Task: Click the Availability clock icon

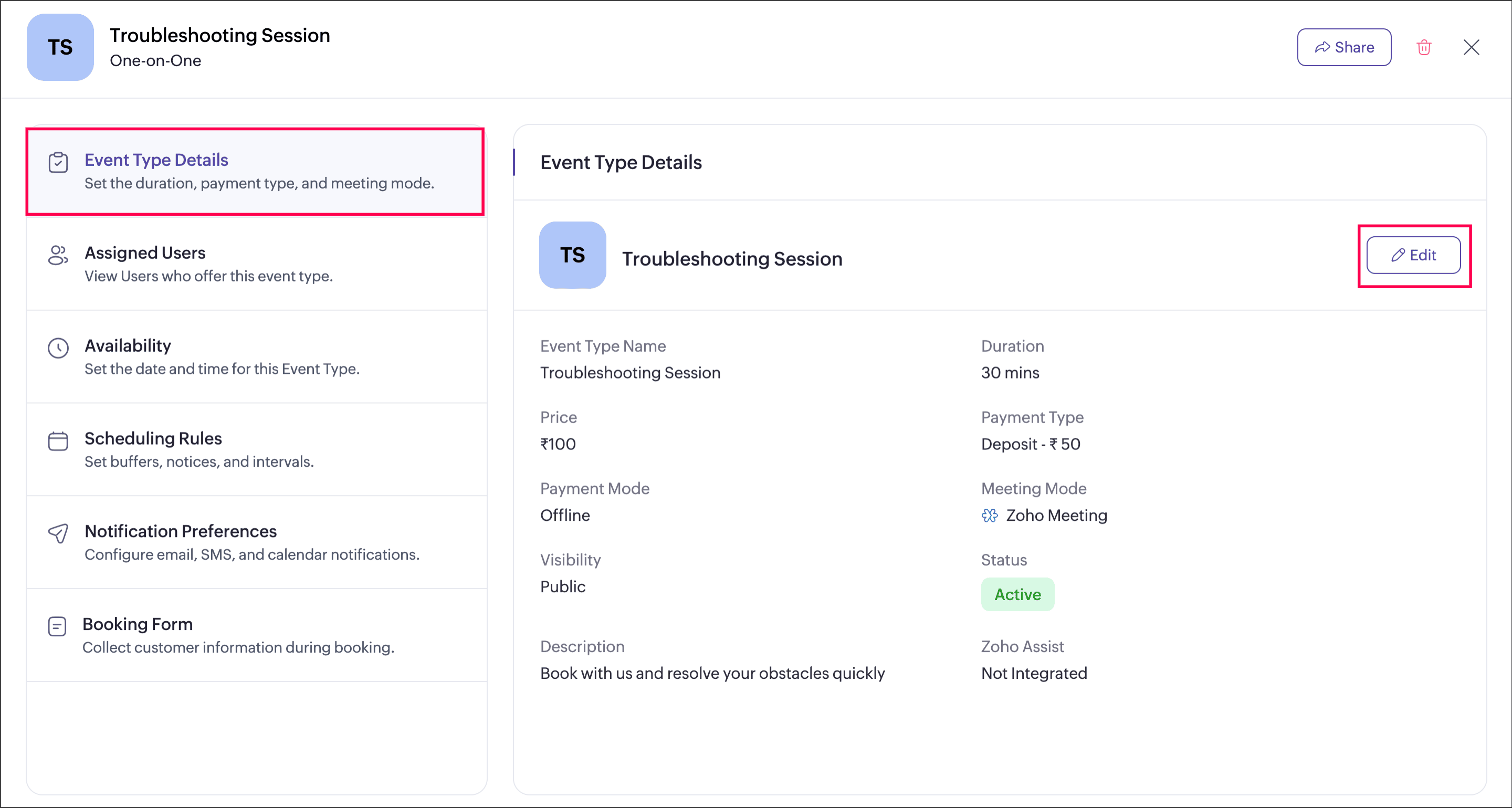Action: tap(58, 348)
